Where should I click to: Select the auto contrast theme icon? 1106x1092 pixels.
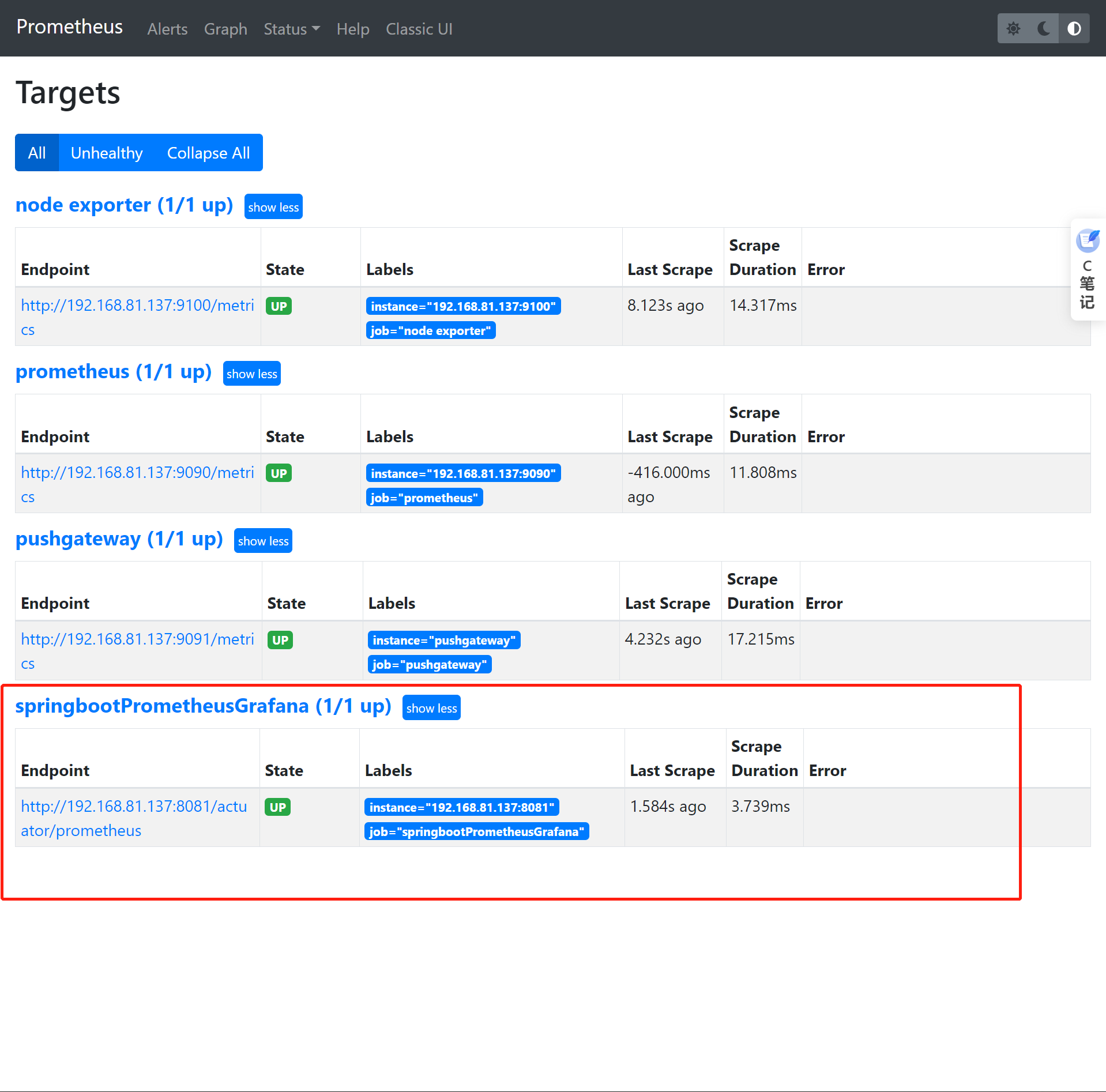tap(1074, 29)
